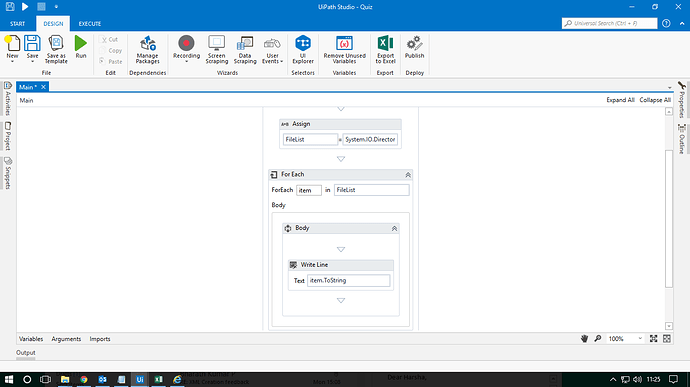This screenshot has height=387, width=690.
Task: Toggle the overview icon
Action: 667,339
